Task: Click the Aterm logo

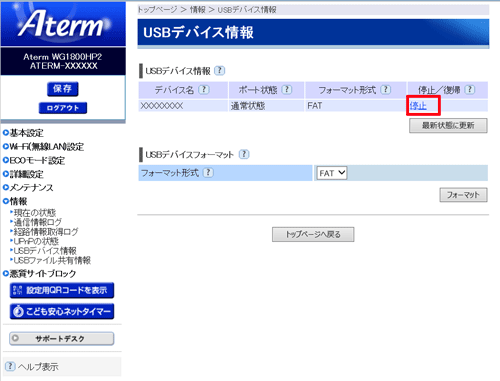Action: (63, 23)
